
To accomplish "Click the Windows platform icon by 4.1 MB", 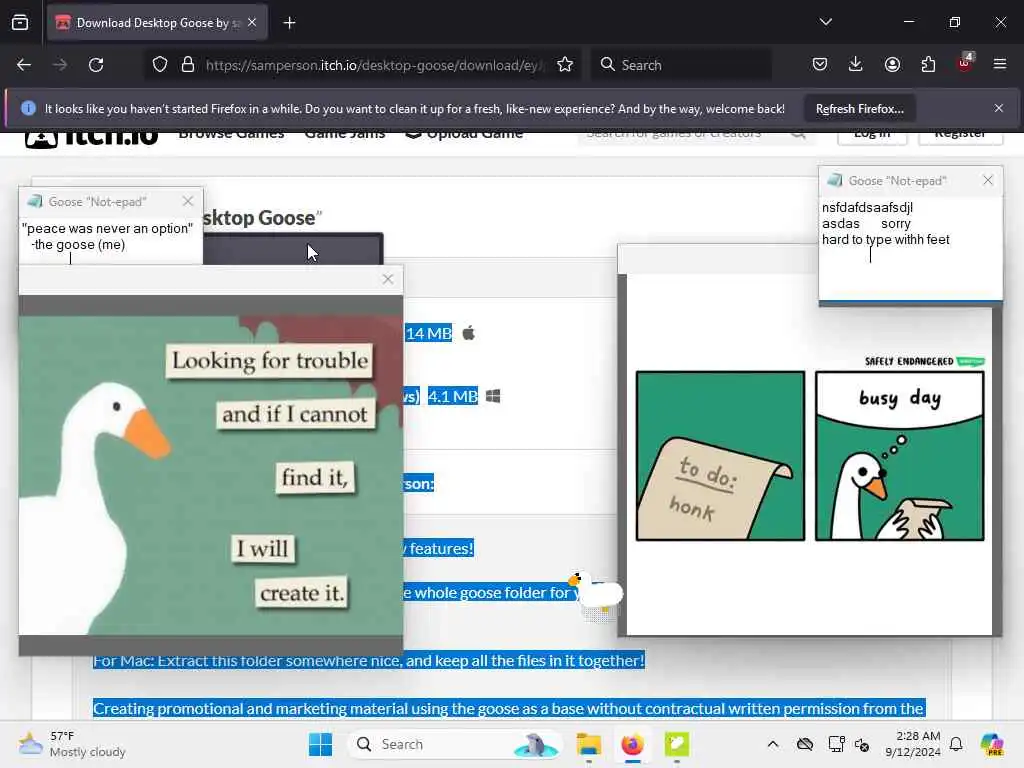I will tap(493, 396).
